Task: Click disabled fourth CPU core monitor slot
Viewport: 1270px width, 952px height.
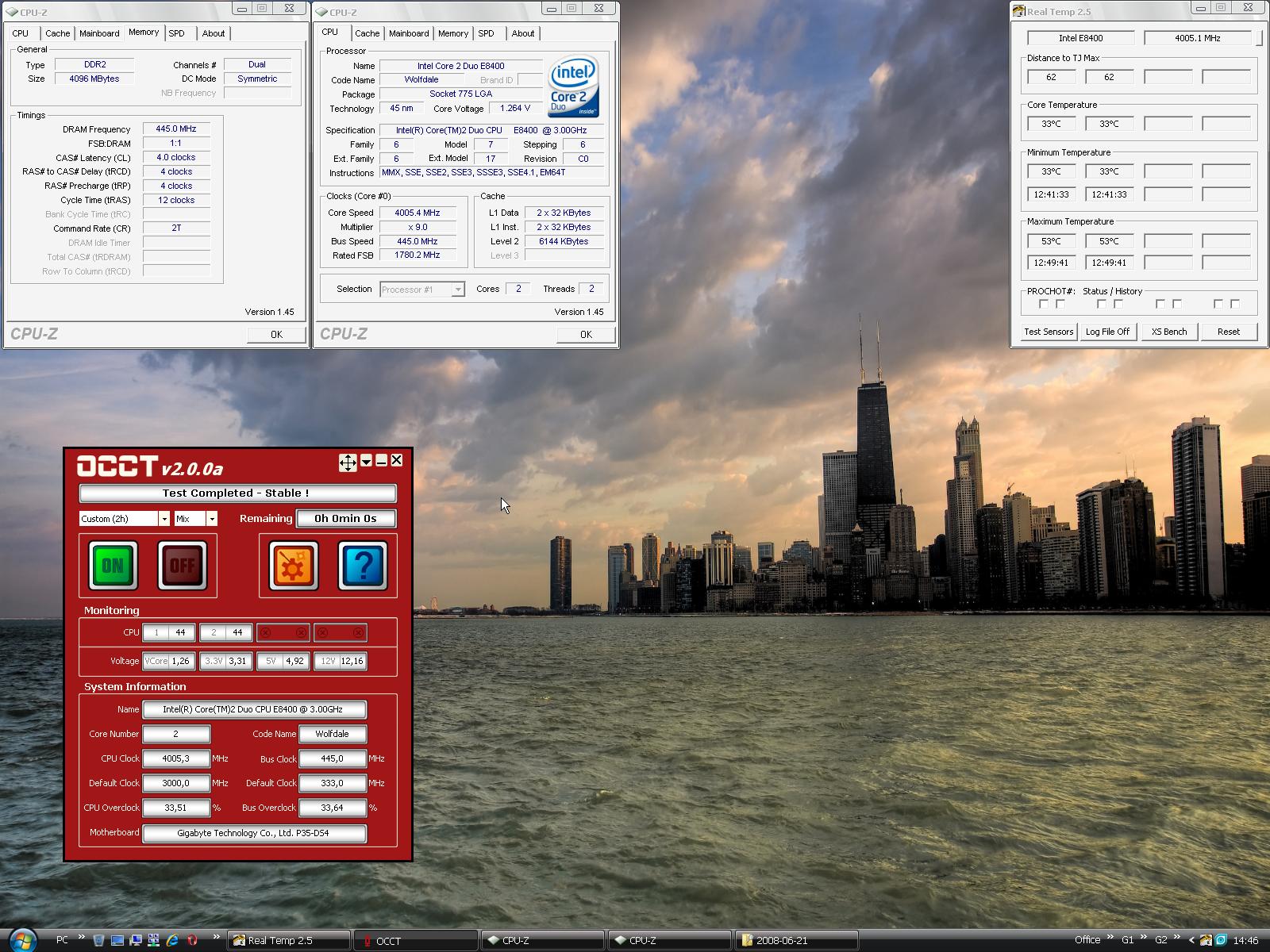Action: pos(341,632)
